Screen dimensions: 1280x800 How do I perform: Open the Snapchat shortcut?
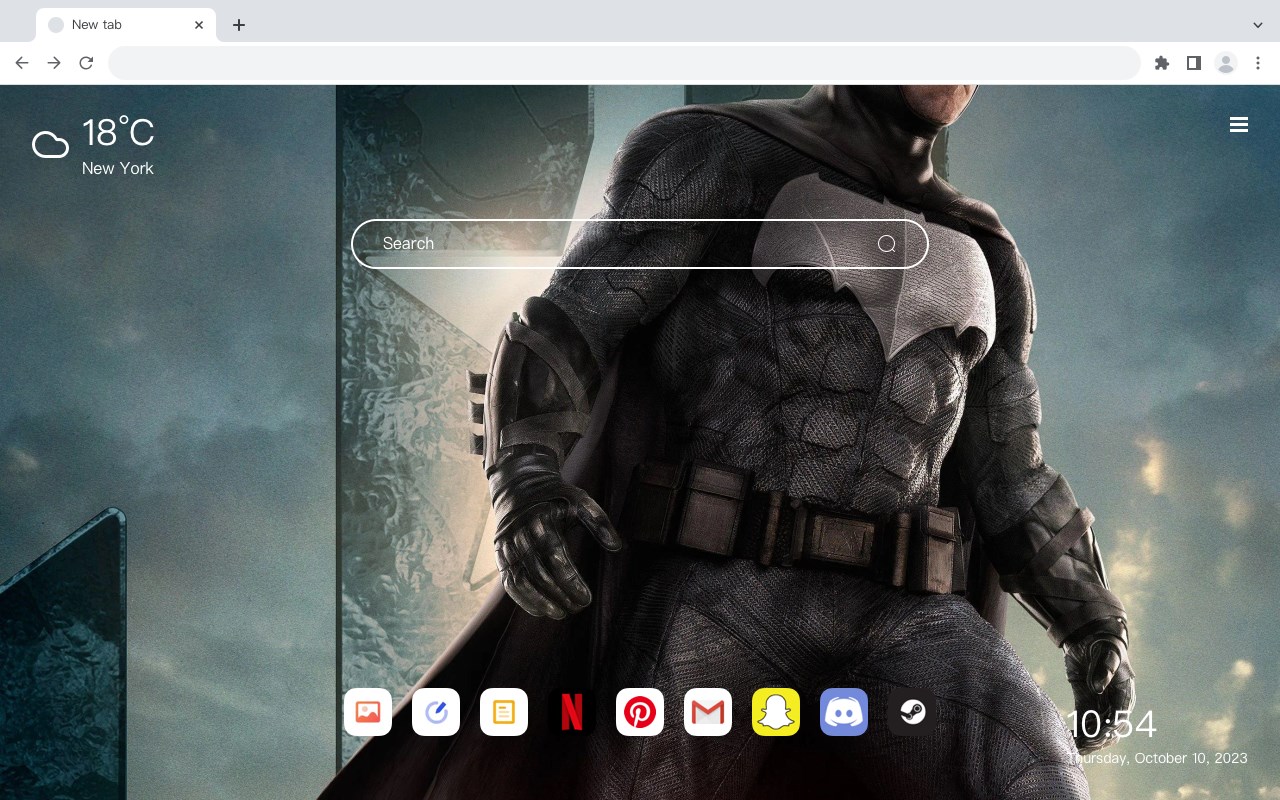(x=776, y=712)
